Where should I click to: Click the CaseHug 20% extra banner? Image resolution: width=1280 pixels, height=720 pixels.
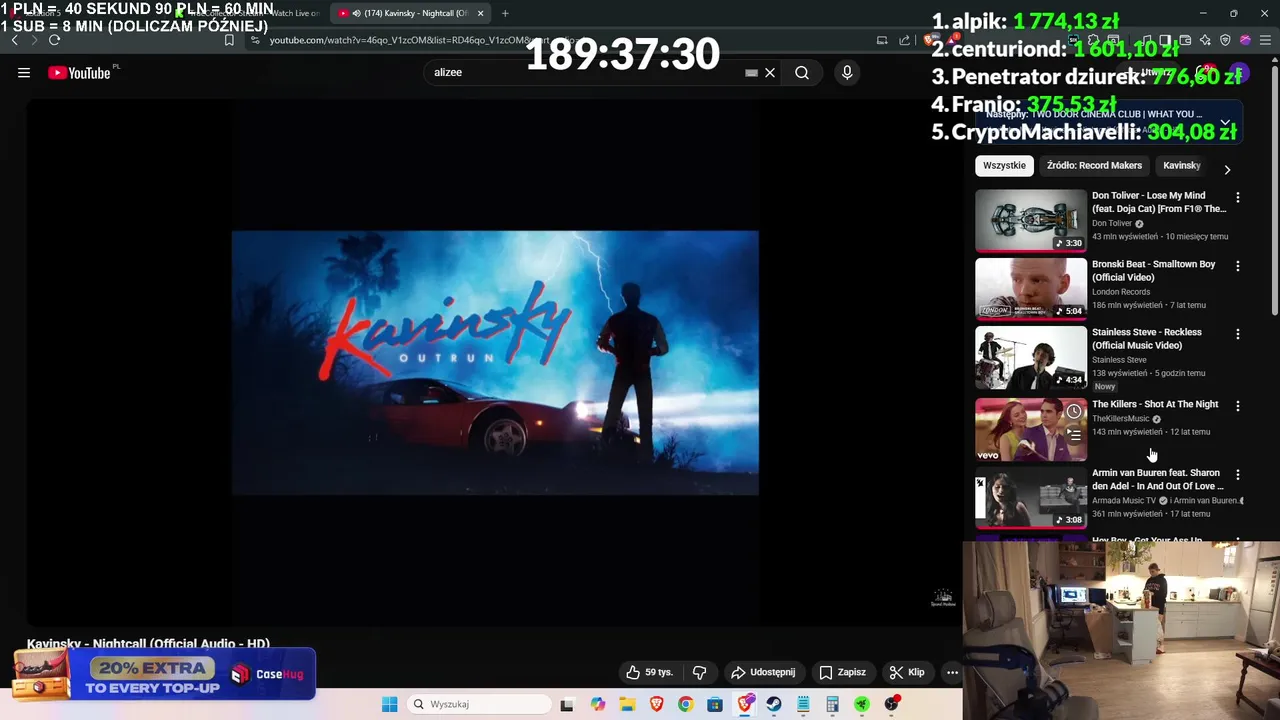(x=165, y=674)
